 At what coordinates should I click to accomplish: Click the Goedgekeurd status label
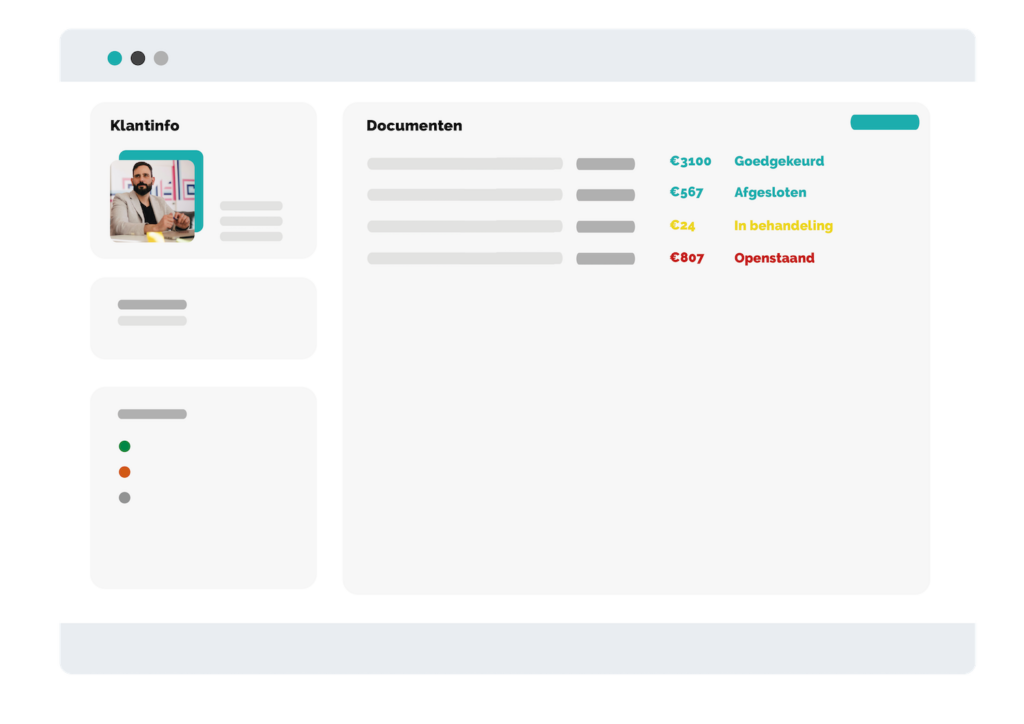[779, 161]
